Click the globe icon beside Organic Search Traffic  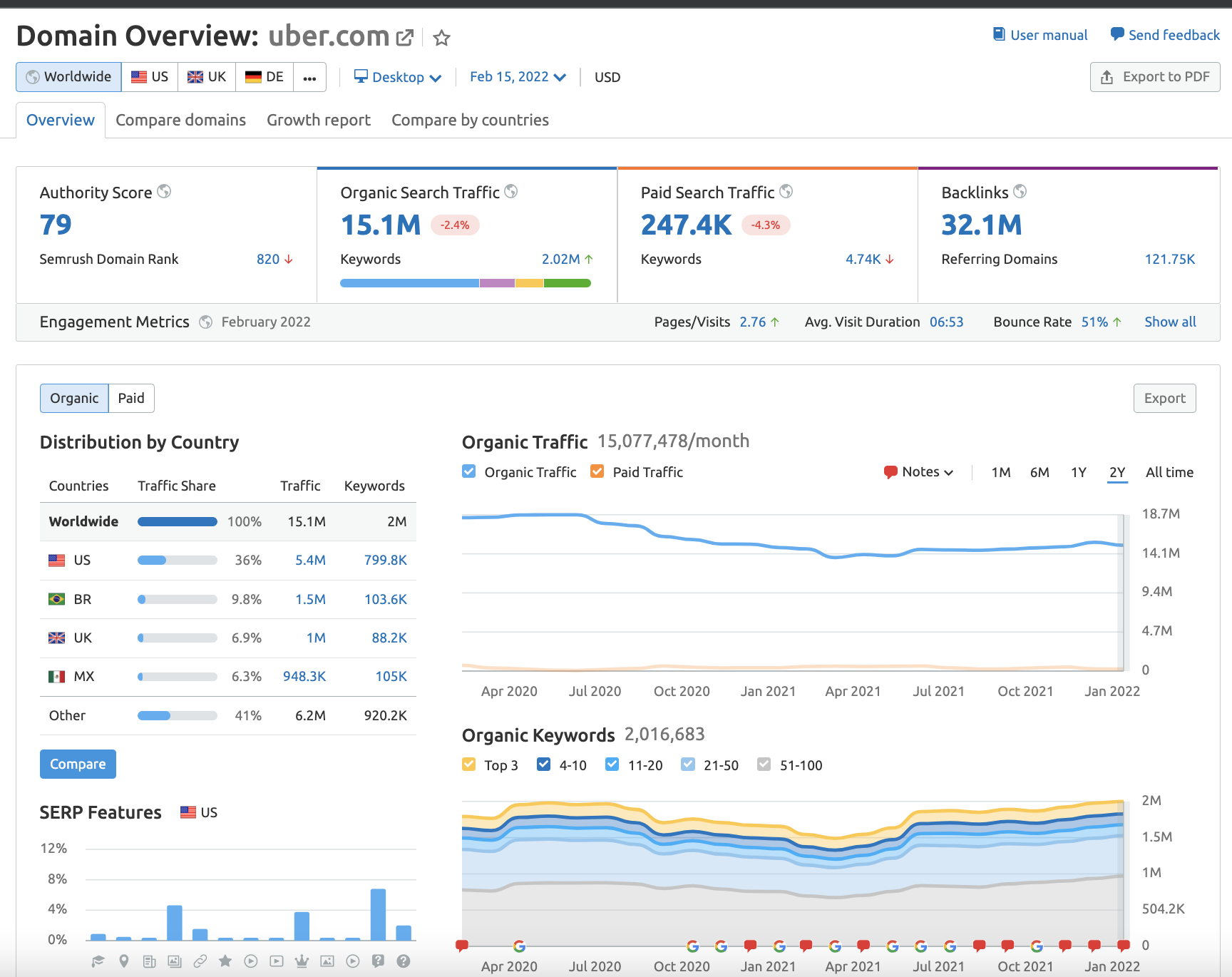(510, 191)
